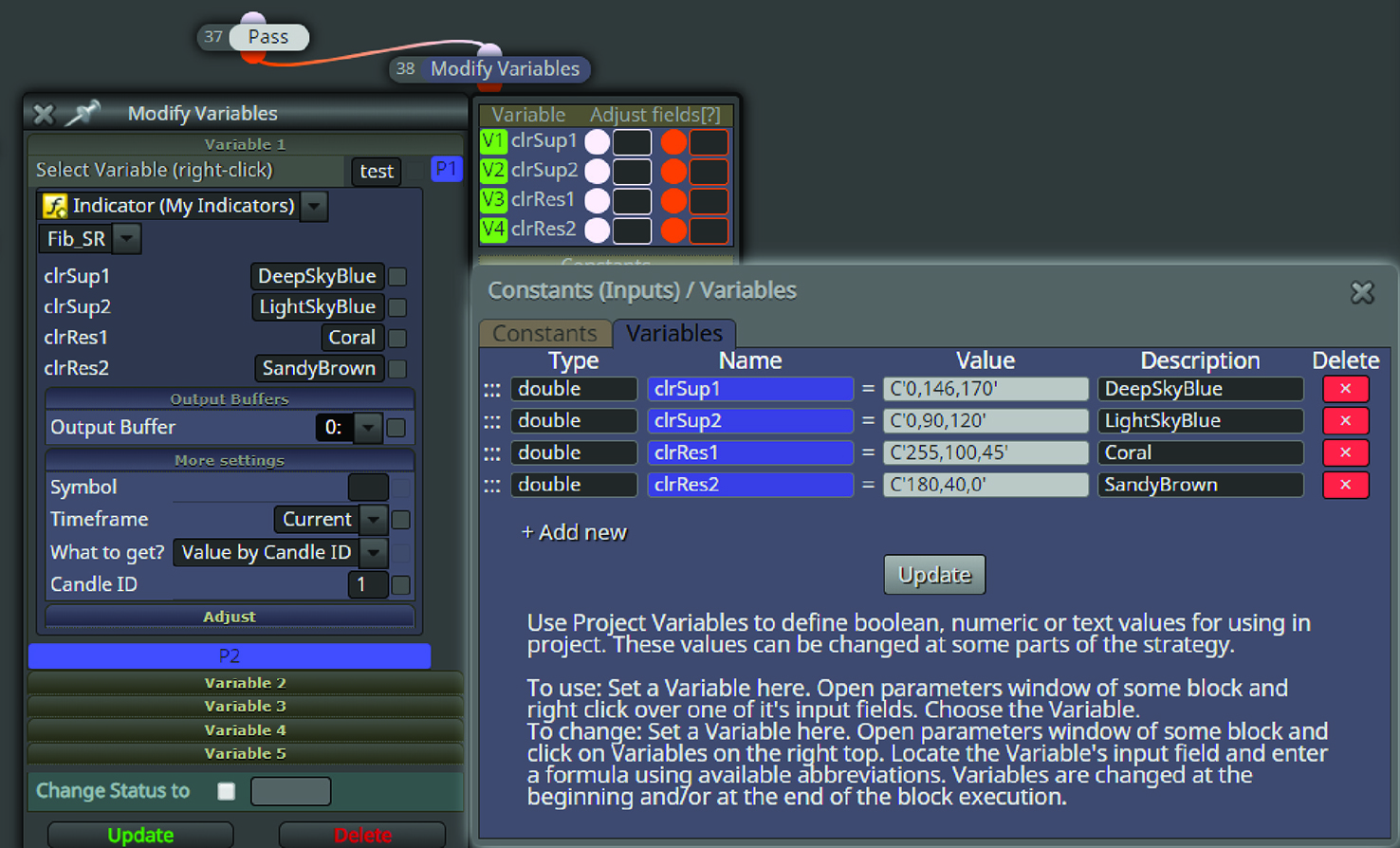The height and width of the screenshot is (848, 1400).
Task: Click the dark field next to clrSup1 white circle
Action: click(x=633, y=142)
